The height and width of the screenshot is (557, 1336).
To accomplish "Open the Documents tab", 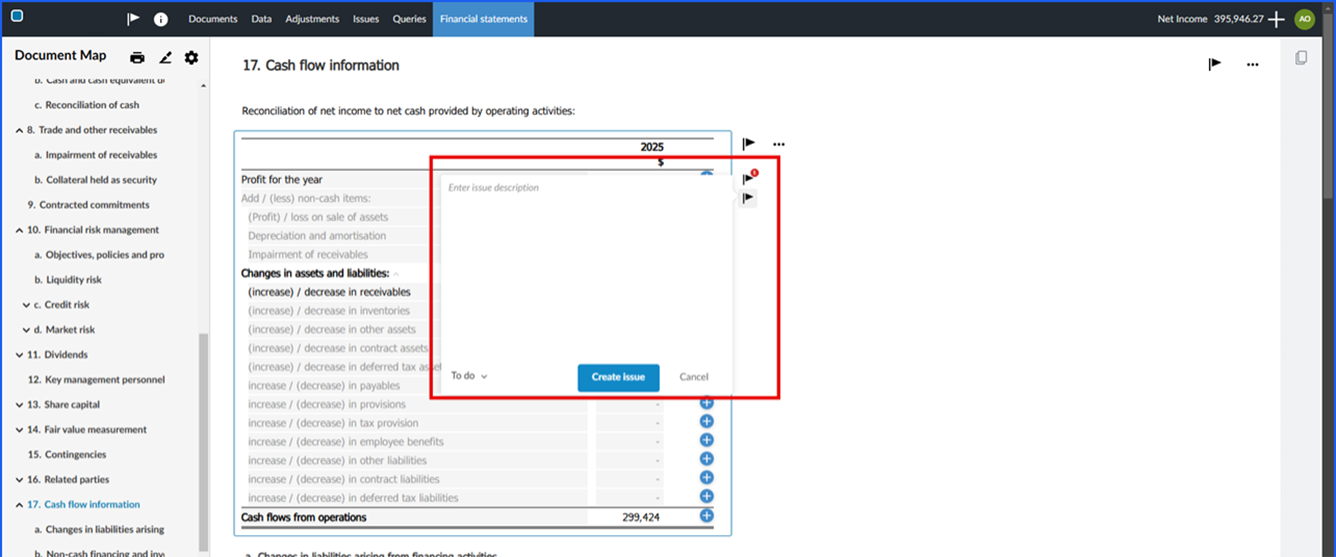I will [213, 19].
